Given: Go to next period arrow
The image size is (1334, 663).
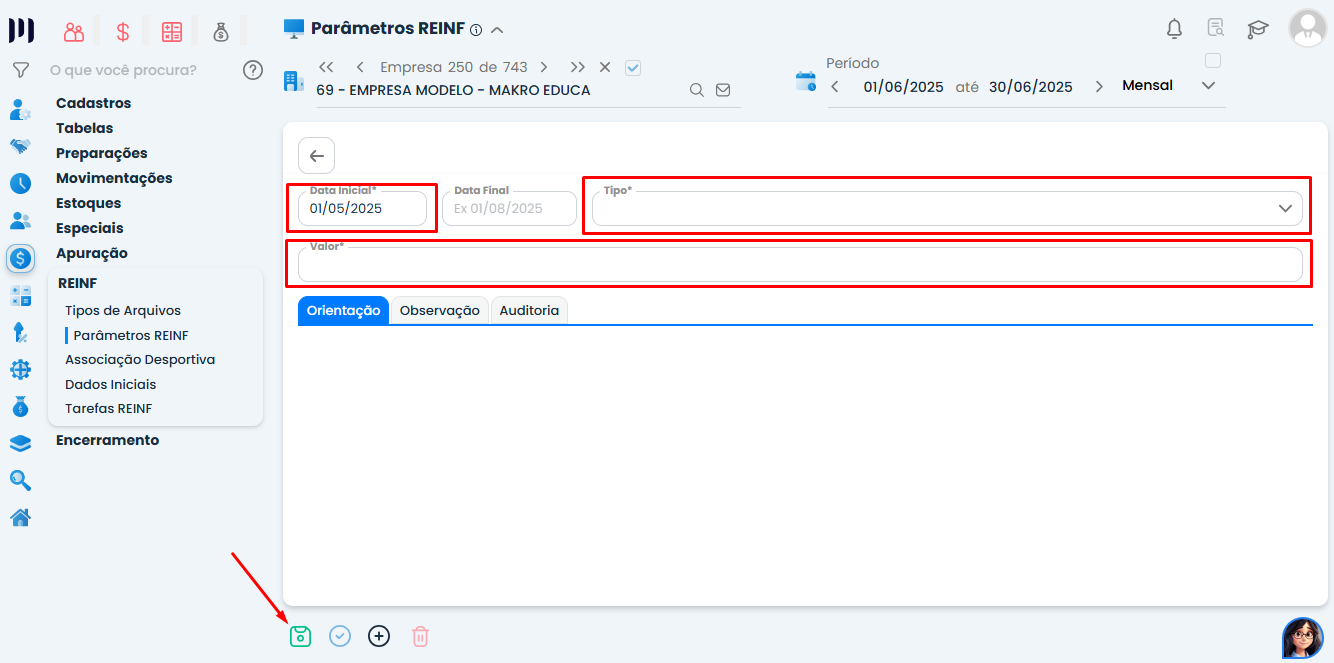Looking at the screenshot, I should [1099, 87].
